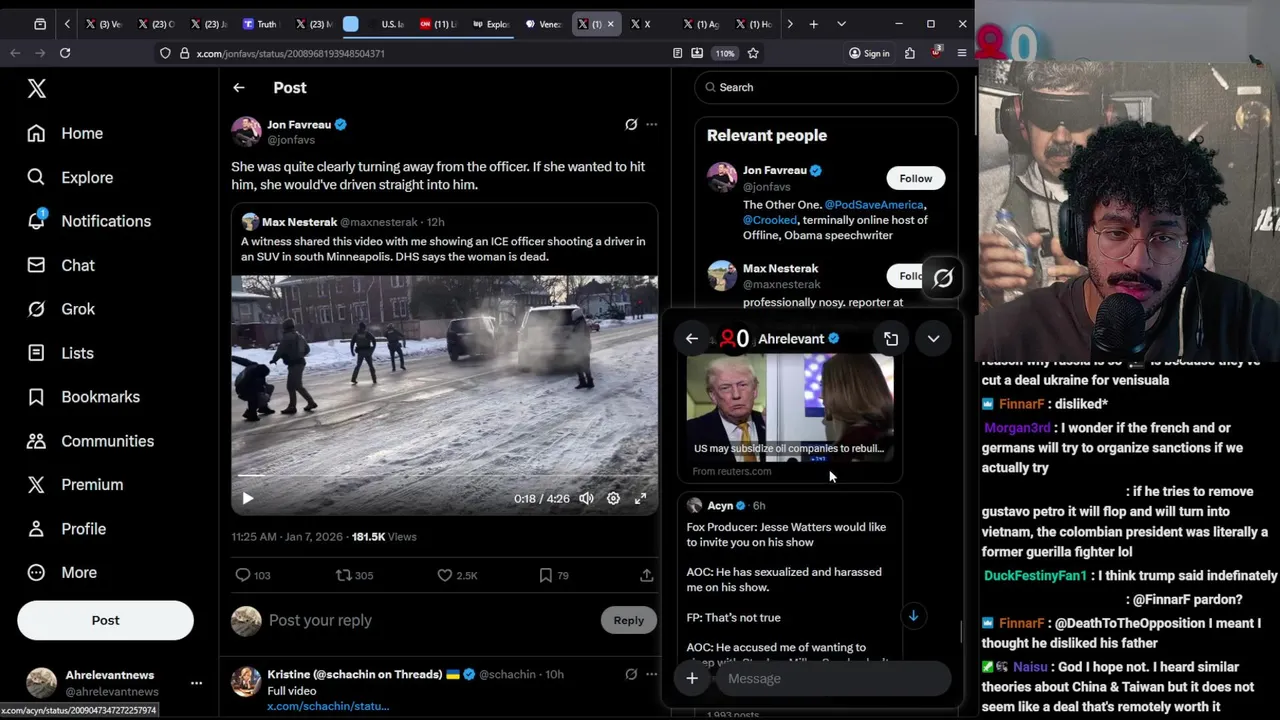Seek on the video progress bar
The height and width of the screenshot is (720, 1280).
(x=445, y=475)
